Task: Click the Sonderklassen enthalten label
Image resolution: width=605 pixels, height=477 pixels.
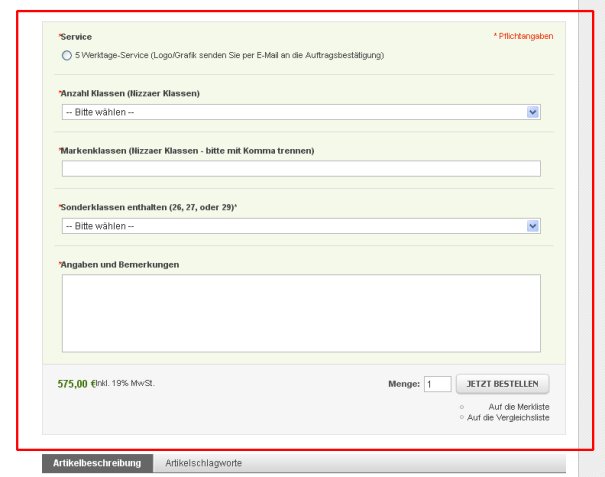Action: [148, 207]
